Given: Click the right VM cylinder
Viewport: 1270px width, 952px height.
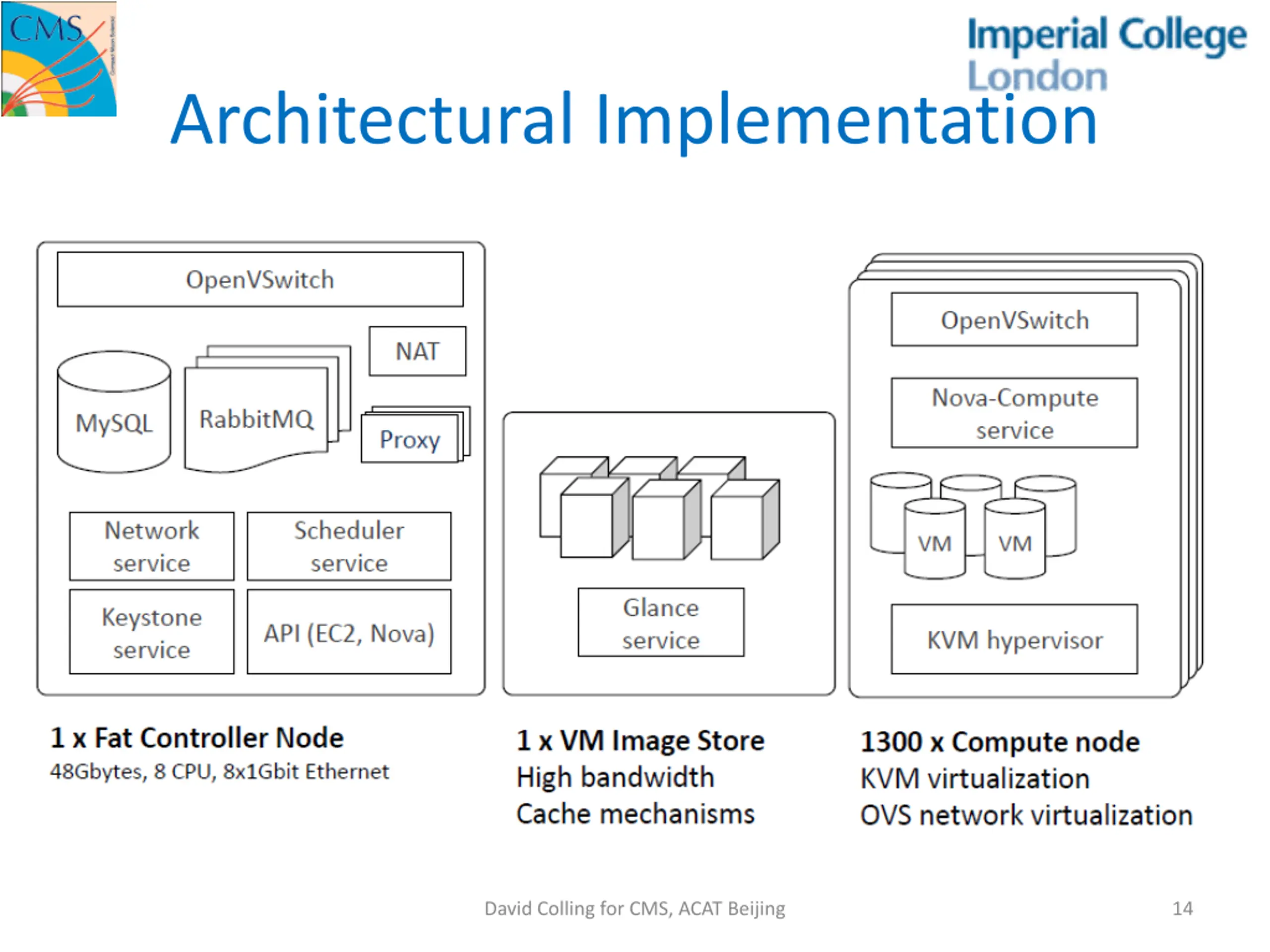Looking at the screenshot, I should tap(1015, 538).
